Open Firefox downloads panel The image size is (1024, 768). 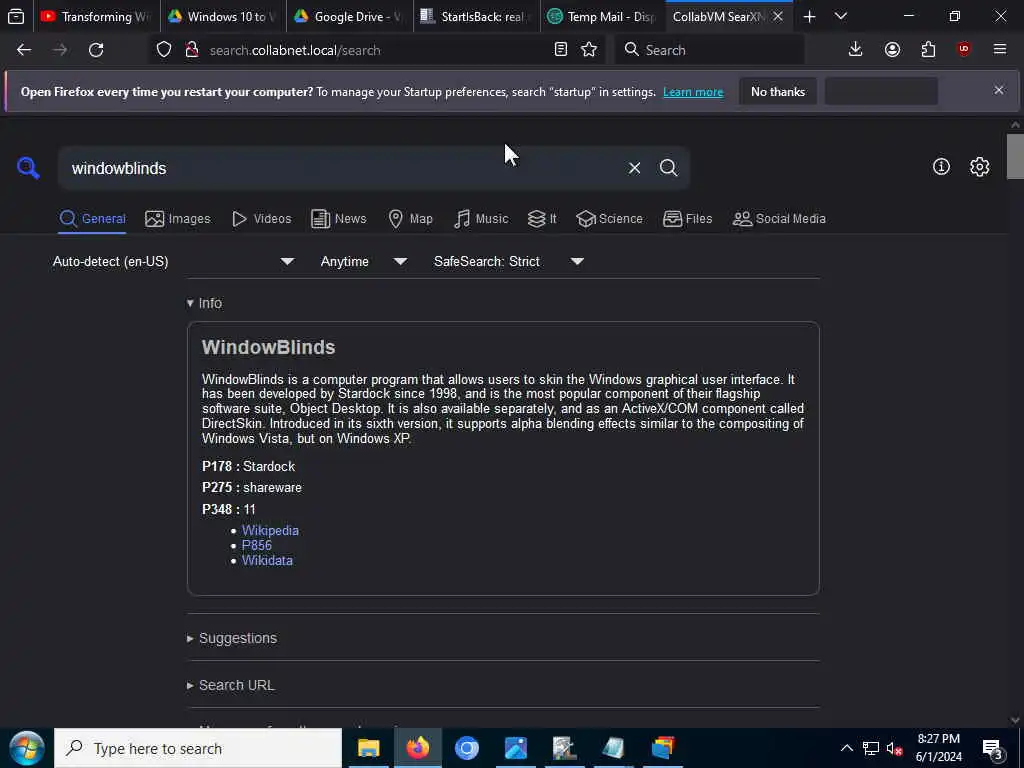click(x=856, y=50)
